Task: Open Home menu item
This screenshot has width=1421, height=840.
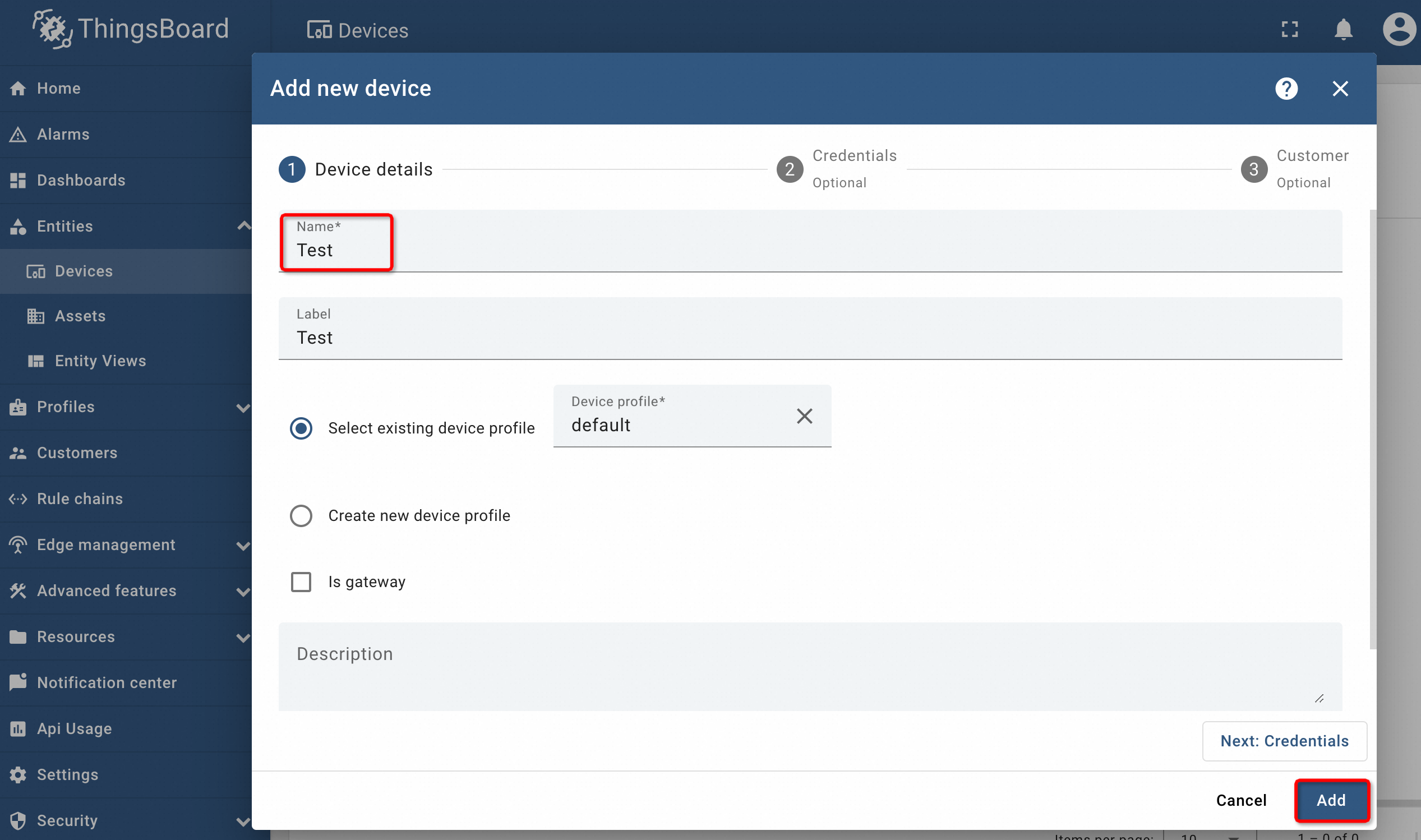Action: [x=126, y=88]
